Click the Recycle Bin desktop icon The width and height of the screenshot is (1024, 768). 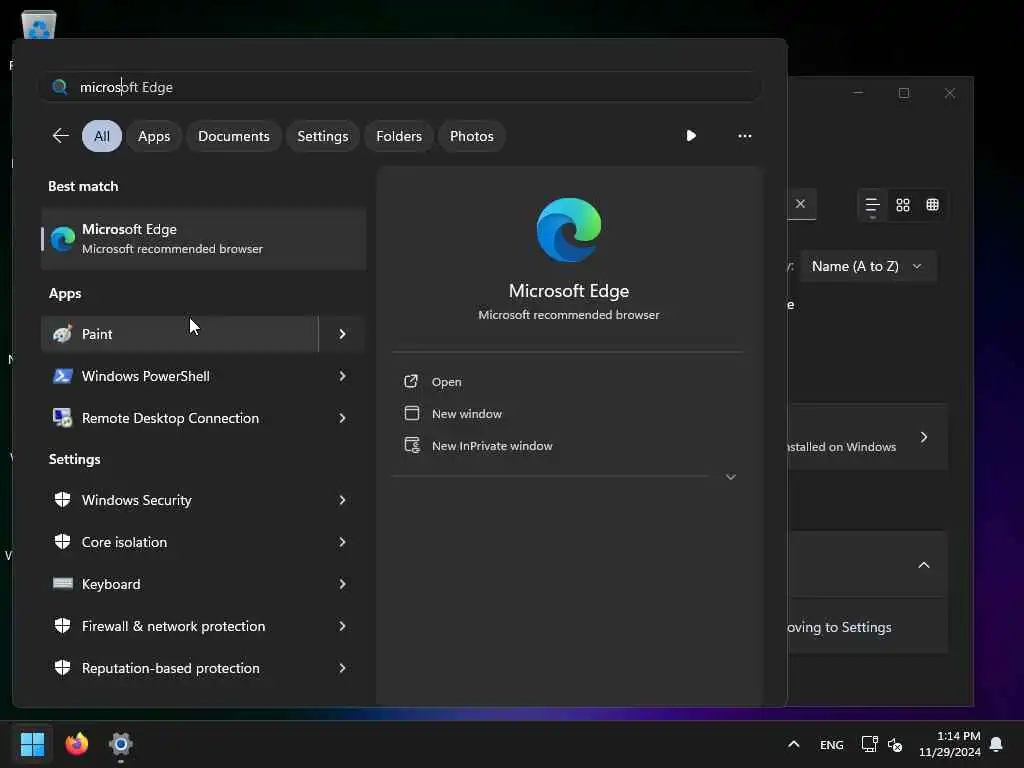click(39, 25)
